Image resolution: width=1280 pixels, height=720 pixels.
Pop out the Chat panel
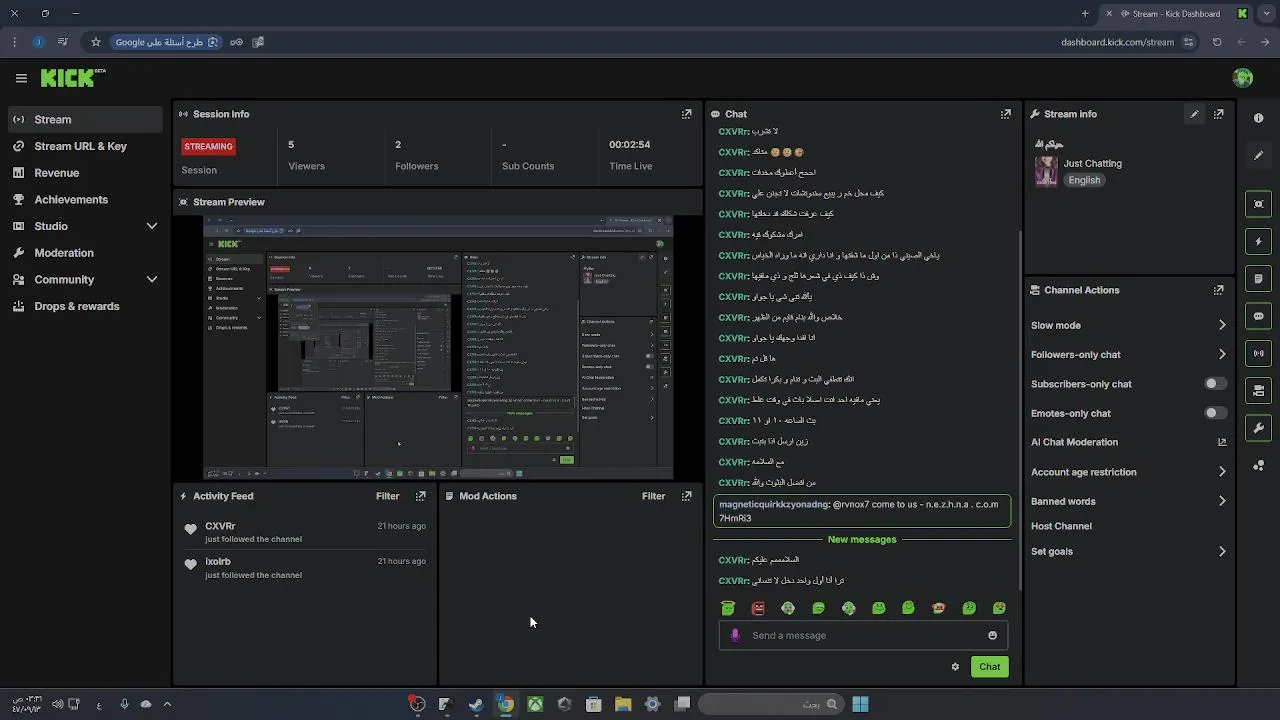click(x=1006, y=114)
